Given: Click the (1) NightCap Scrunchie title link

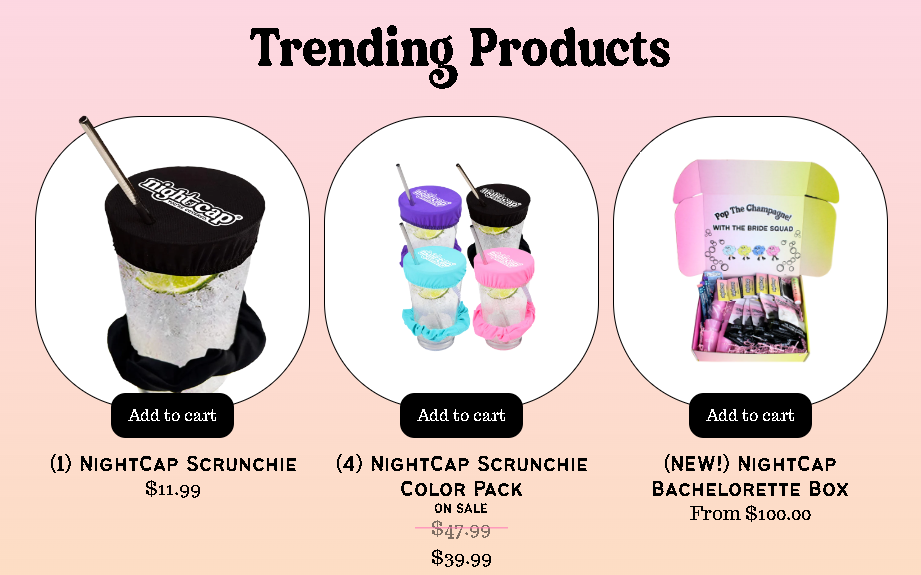Looking at the screenshot, I should pos(173,464).
